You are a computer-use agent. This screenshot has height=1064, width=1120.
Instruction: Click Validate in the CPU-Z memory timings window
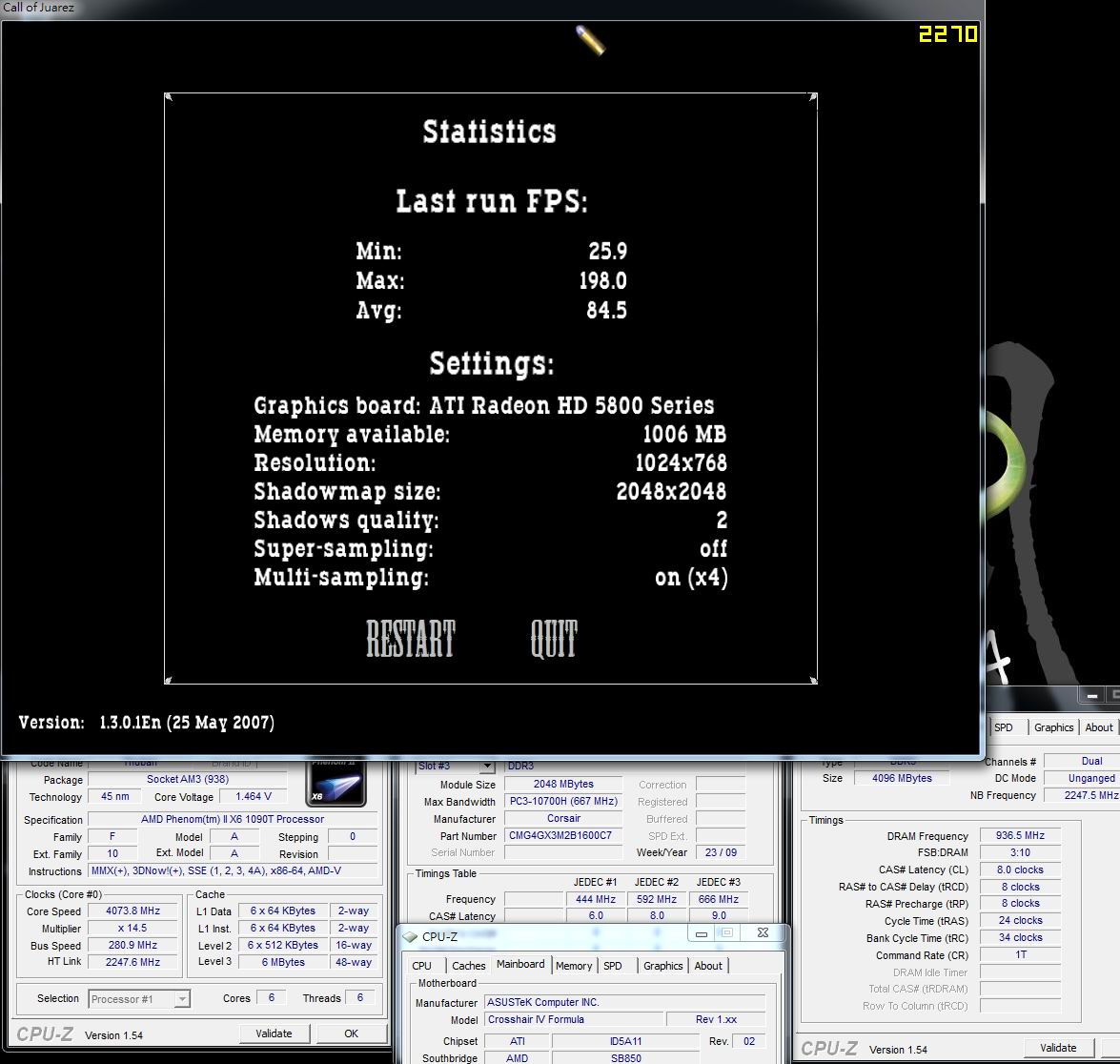(1058, 1048)
